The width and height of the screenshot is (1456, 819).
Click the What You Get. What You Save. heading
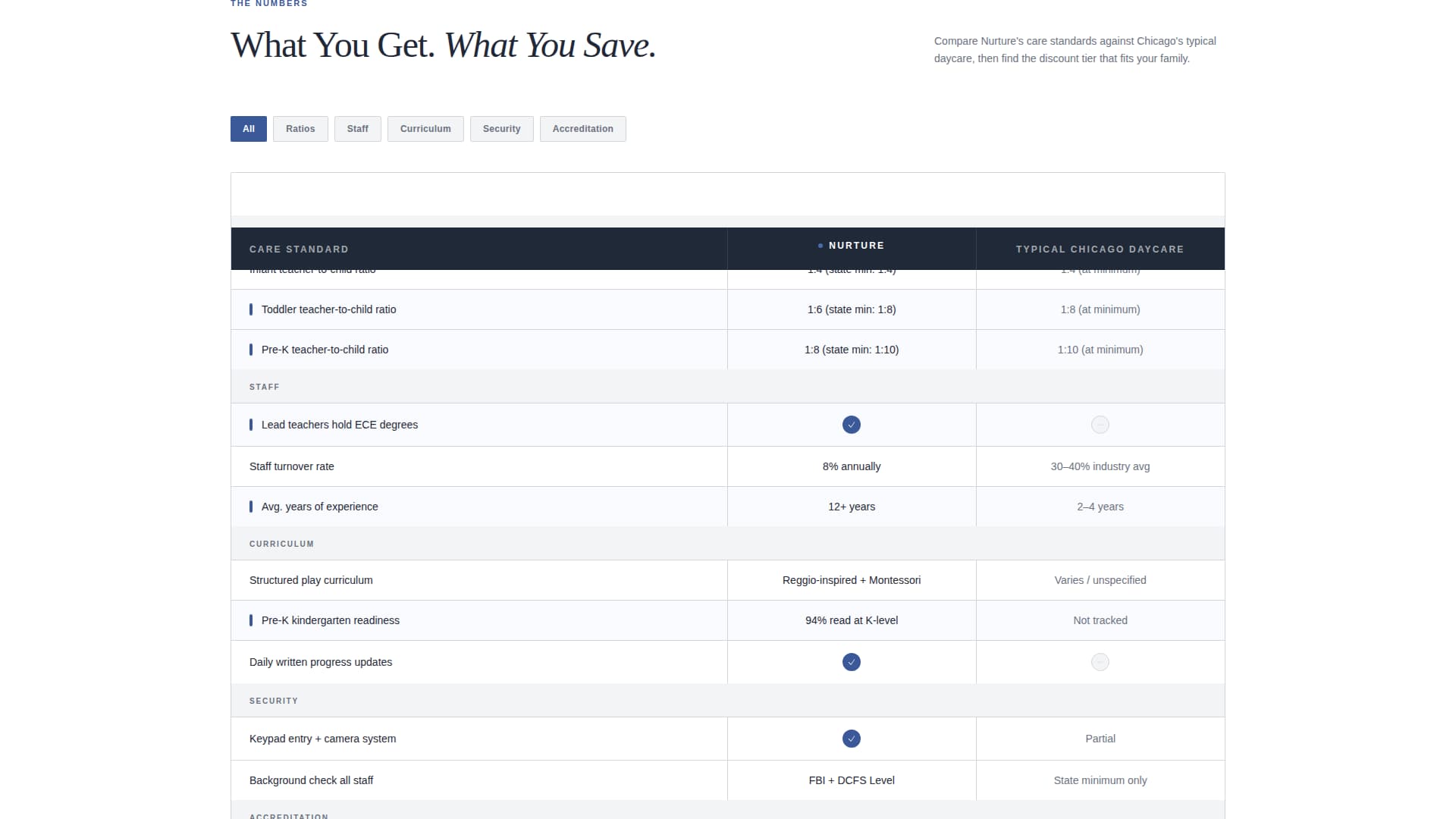click(443, 45)
